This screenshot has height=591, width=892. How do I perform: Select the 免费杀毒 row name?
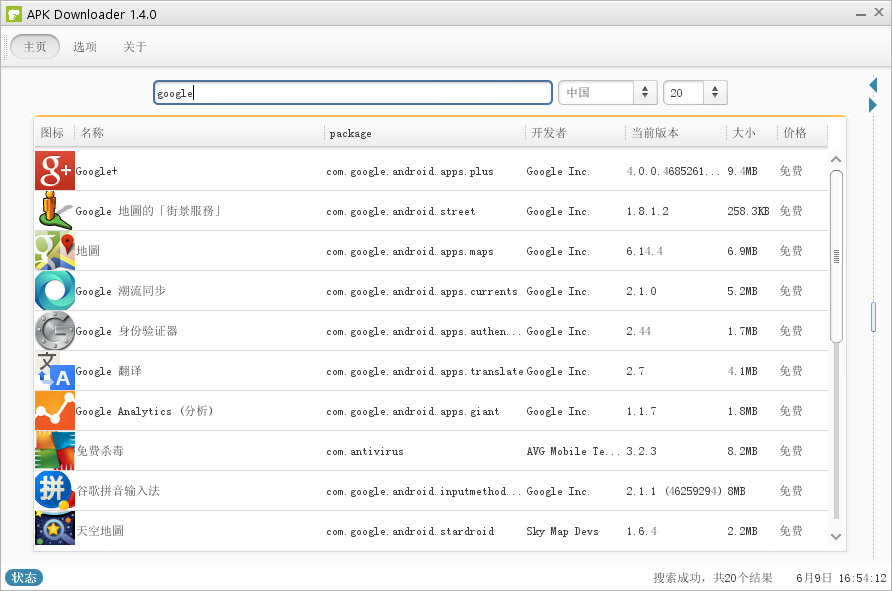(x=100, y=451)
